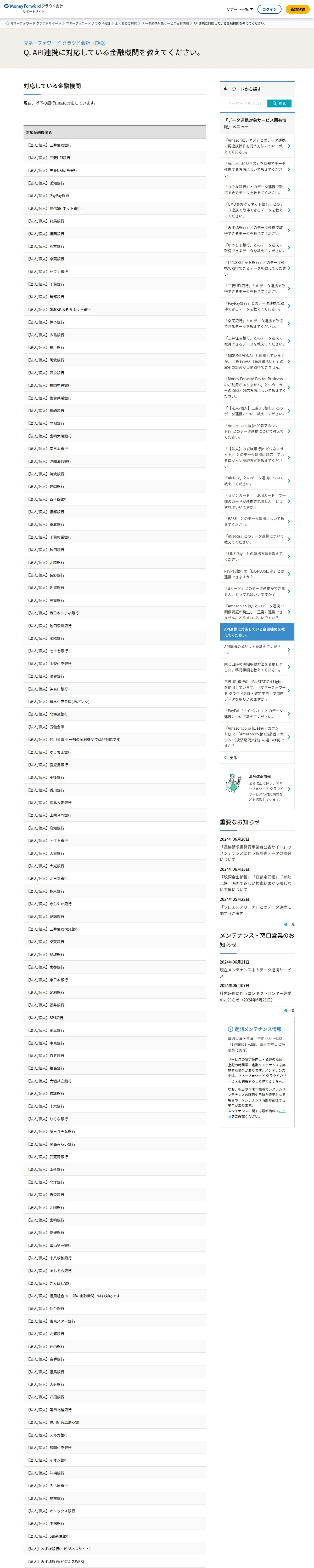Click chevron next to 住信SBIネット銀行 article
Image resolution: width=314 pixels, height=1568 pixels.
coord(289,268)
